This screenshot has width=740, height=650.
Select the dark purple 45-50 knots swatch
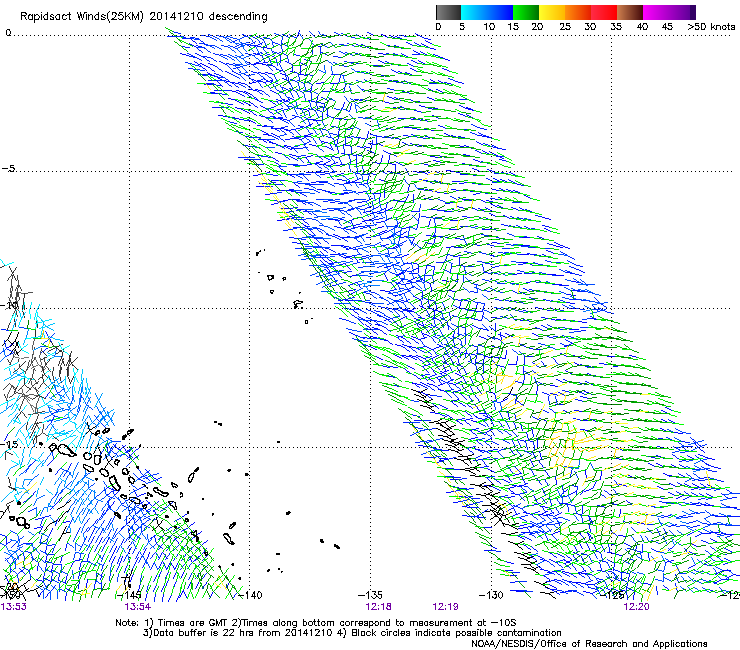(682, 12)
